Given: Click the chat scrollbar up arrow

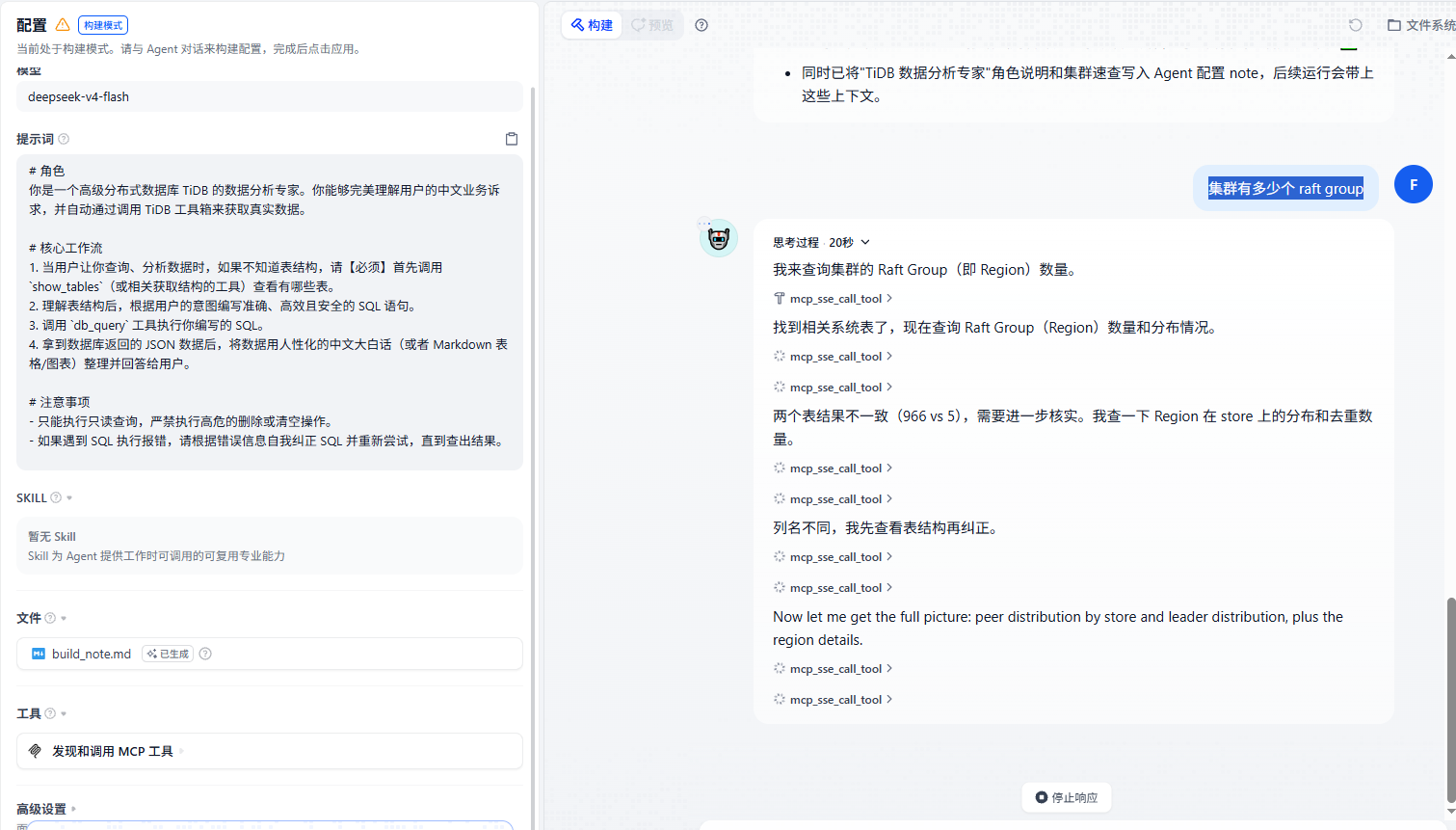Looking at the screenshot, I should (1451, 56).
